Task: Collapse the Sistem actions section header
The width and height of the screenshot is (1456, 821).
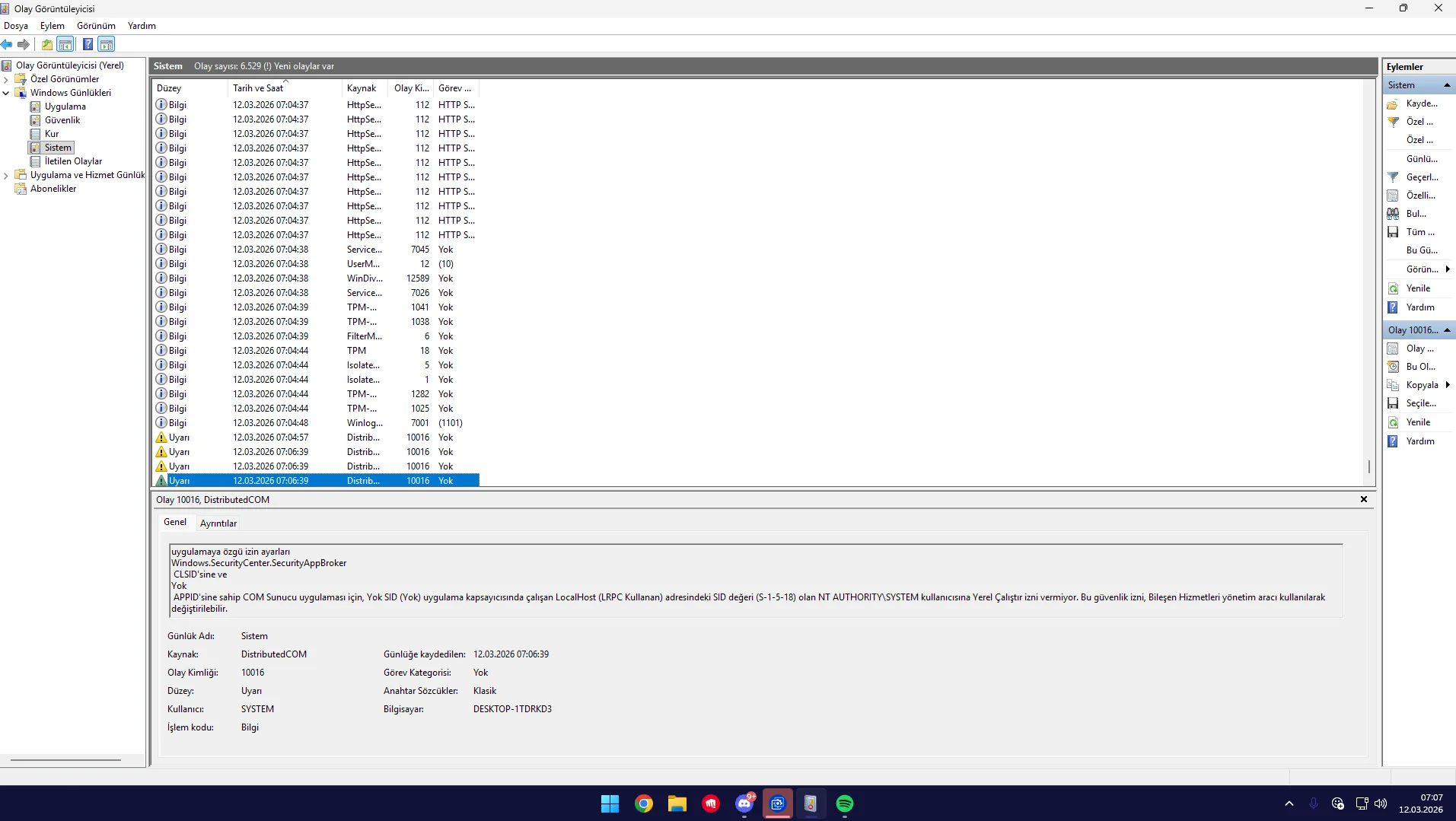Action: (x=1447, y=85)
